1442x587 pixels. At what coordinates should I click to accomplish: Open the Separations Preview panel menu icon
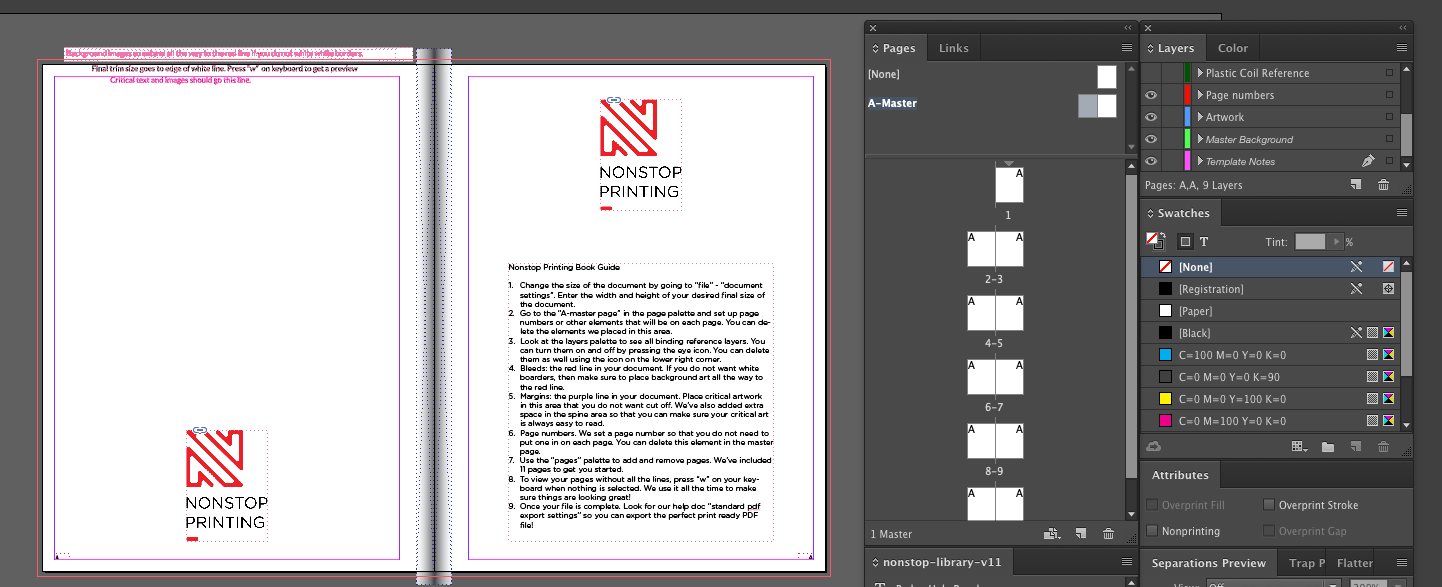click(1402, 563)
